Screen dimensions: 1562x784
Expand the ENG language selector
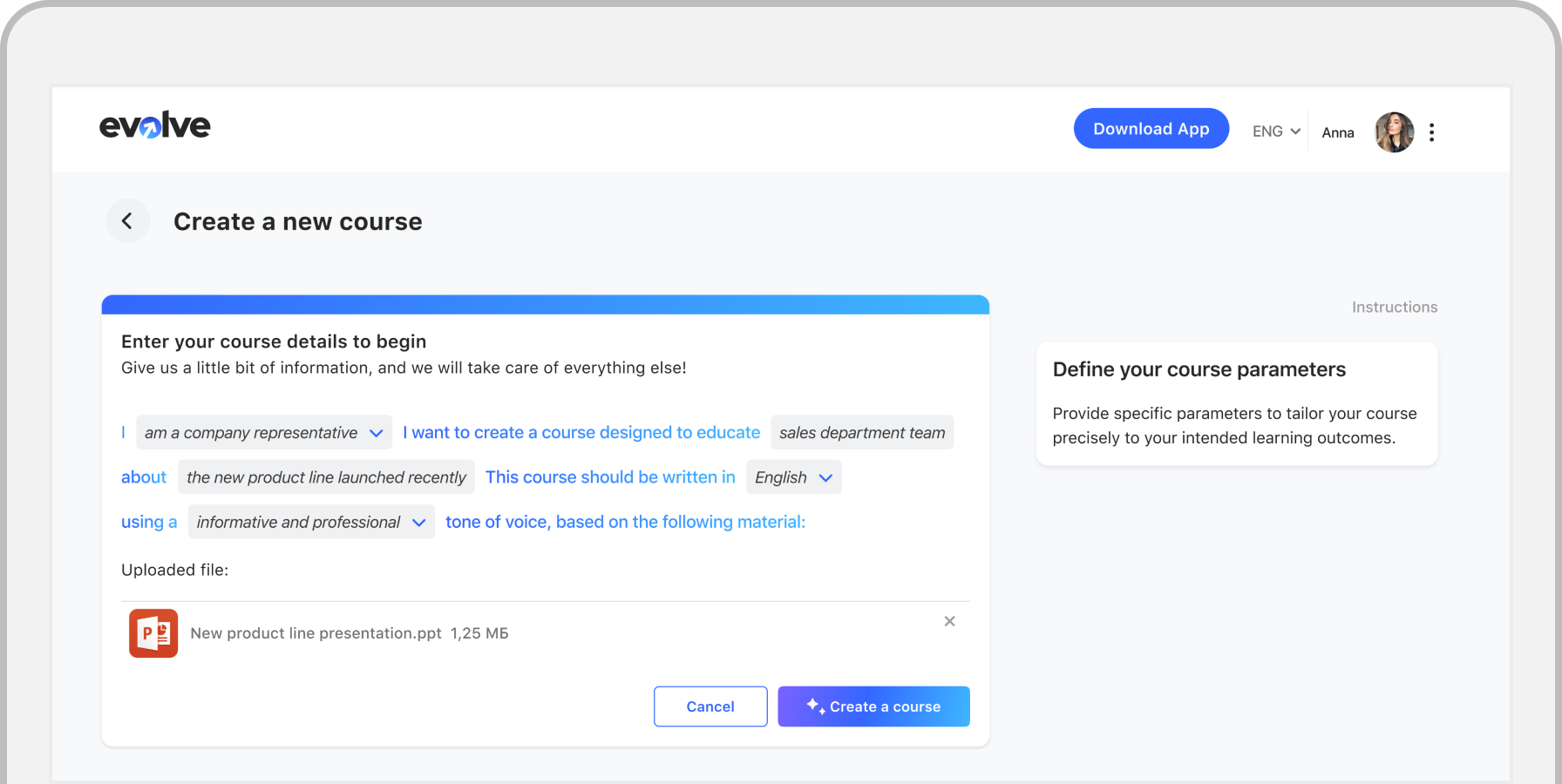pos(1276,132)
